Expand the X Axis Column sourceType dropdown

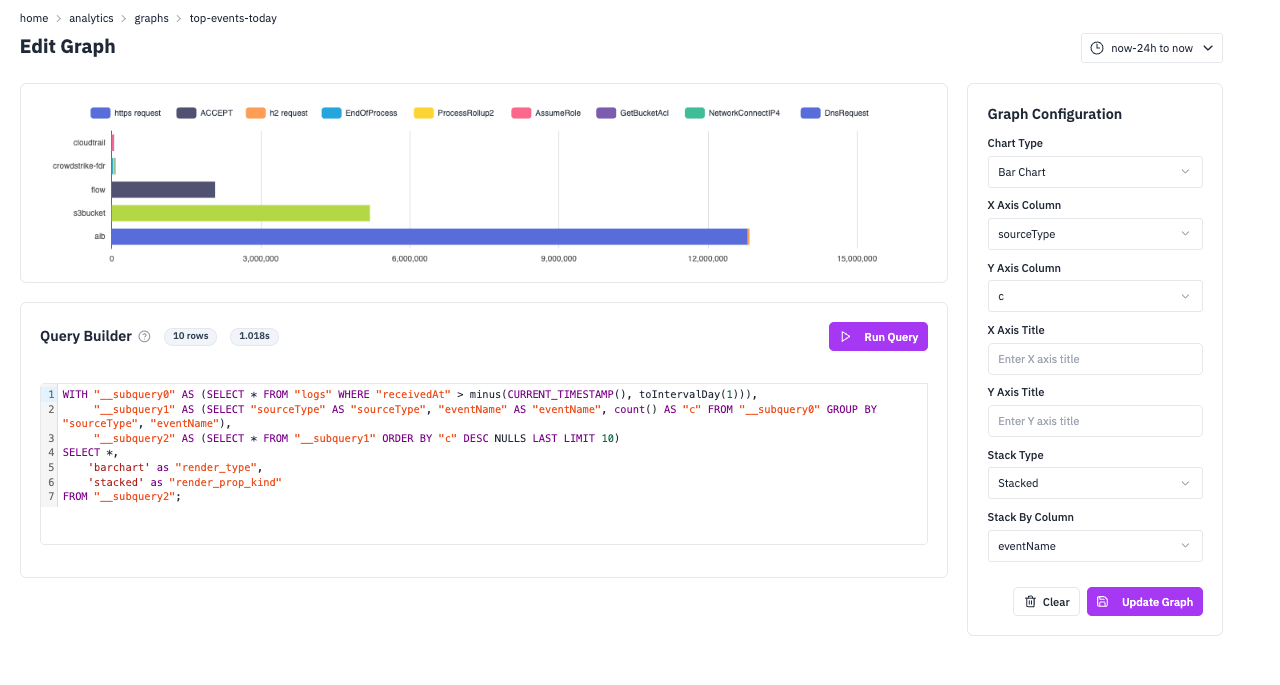point(1094,234)
